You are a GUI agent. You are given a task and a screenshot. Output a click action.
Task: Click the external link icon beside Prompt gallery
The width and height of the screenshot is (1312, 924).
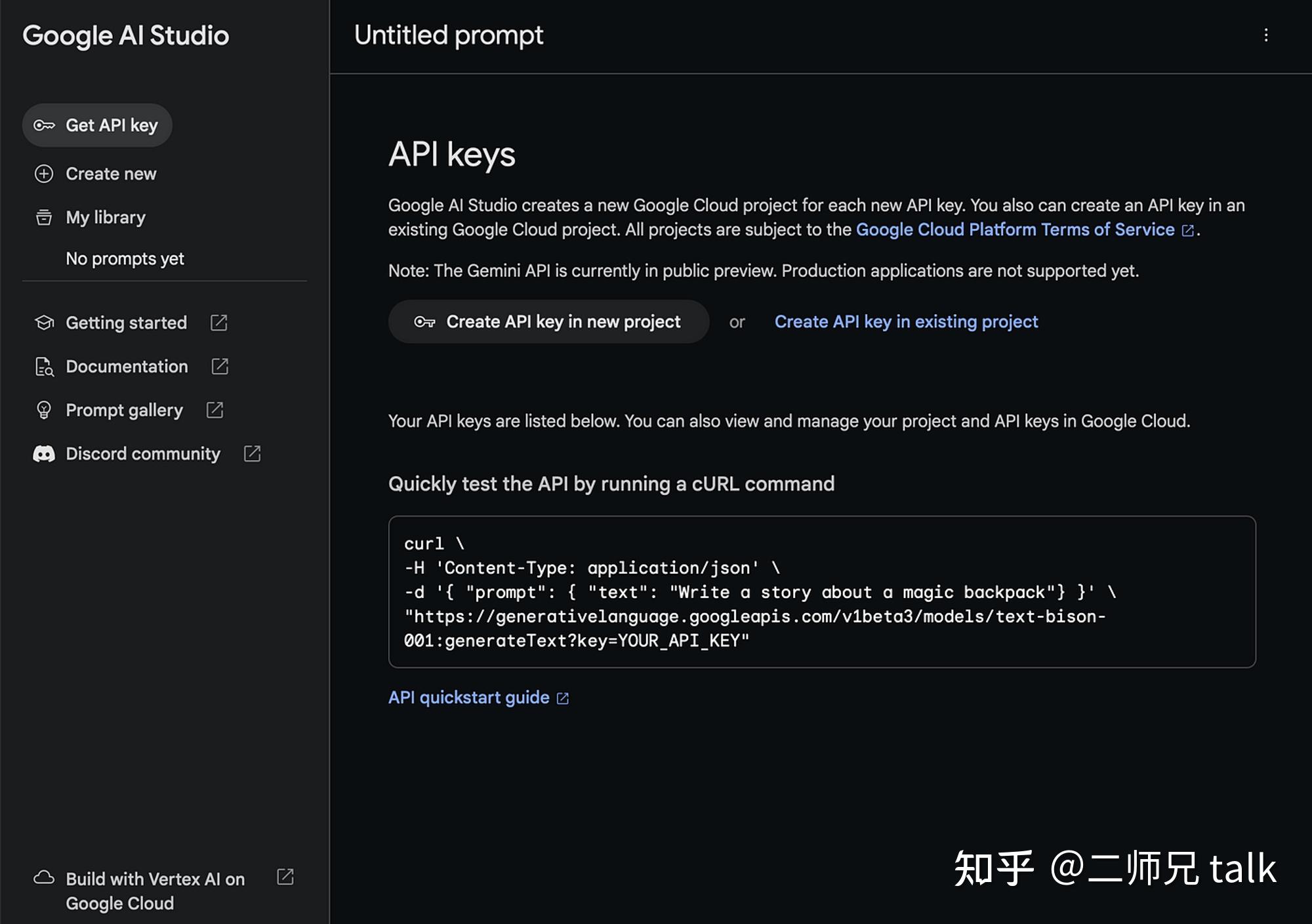pyautogui.click(x=215, y=410)
